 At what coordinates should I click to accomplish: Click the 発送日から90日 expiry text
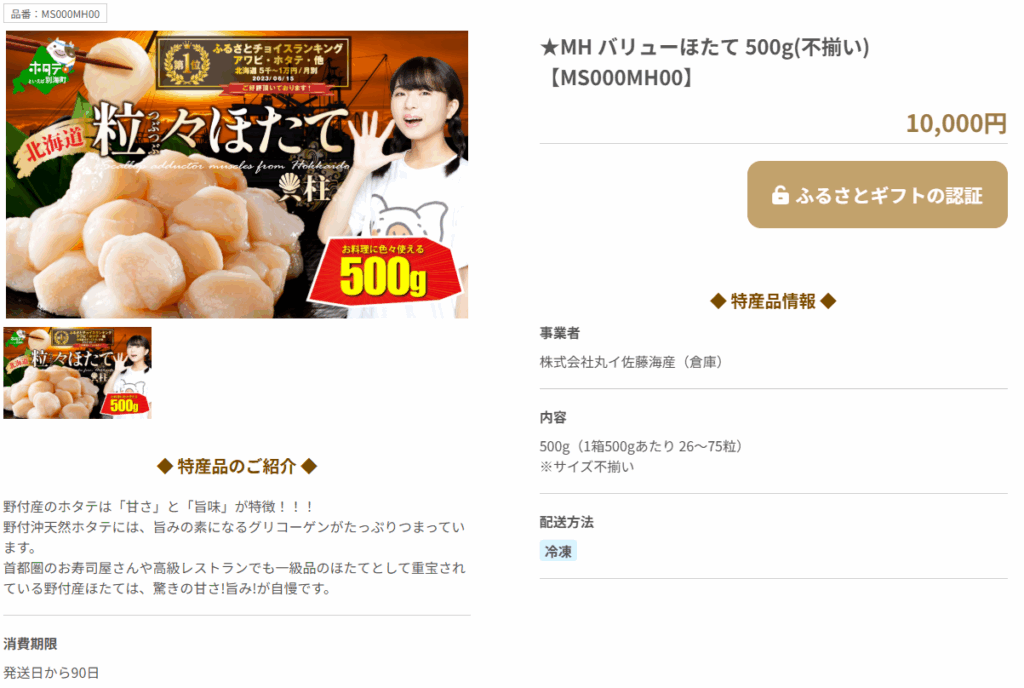click(52, 672)
